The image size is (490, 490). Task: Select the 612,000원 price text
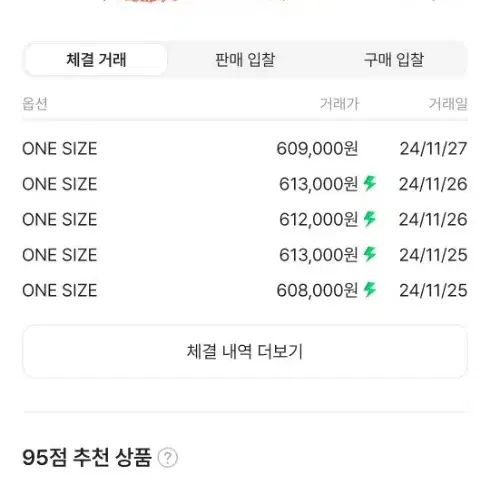[x=318, y=219]
